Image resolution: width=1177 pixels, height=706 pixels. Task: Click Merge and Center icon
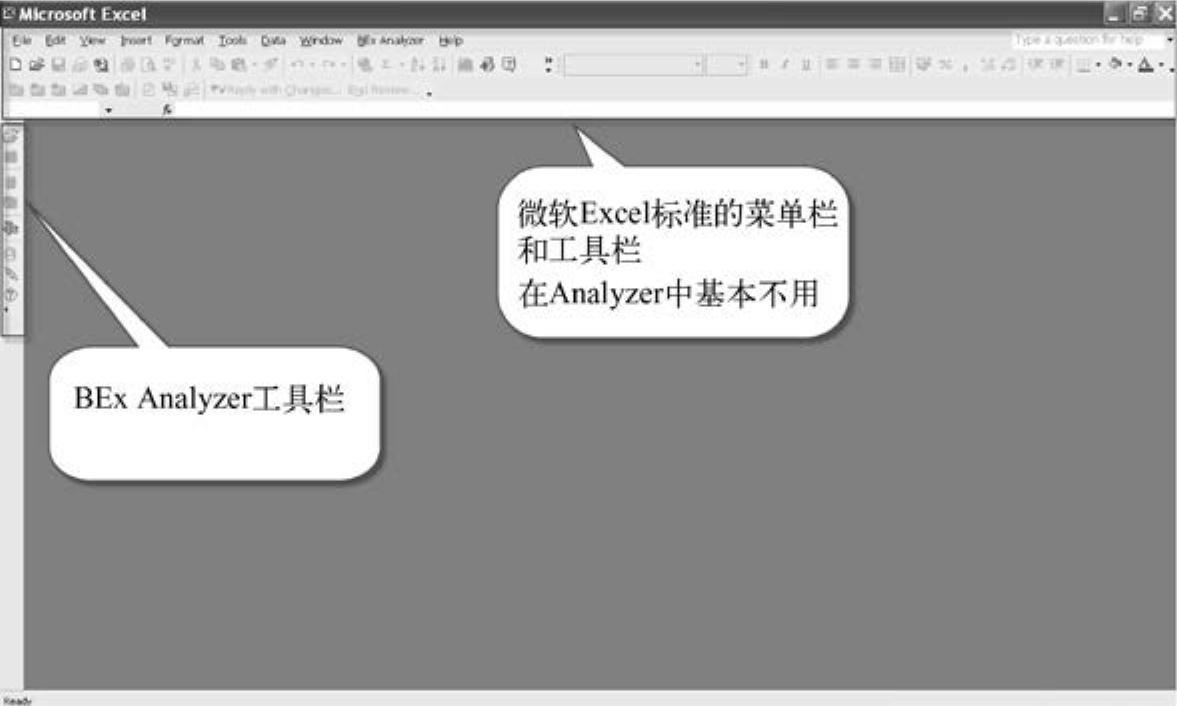pos(897,65)
